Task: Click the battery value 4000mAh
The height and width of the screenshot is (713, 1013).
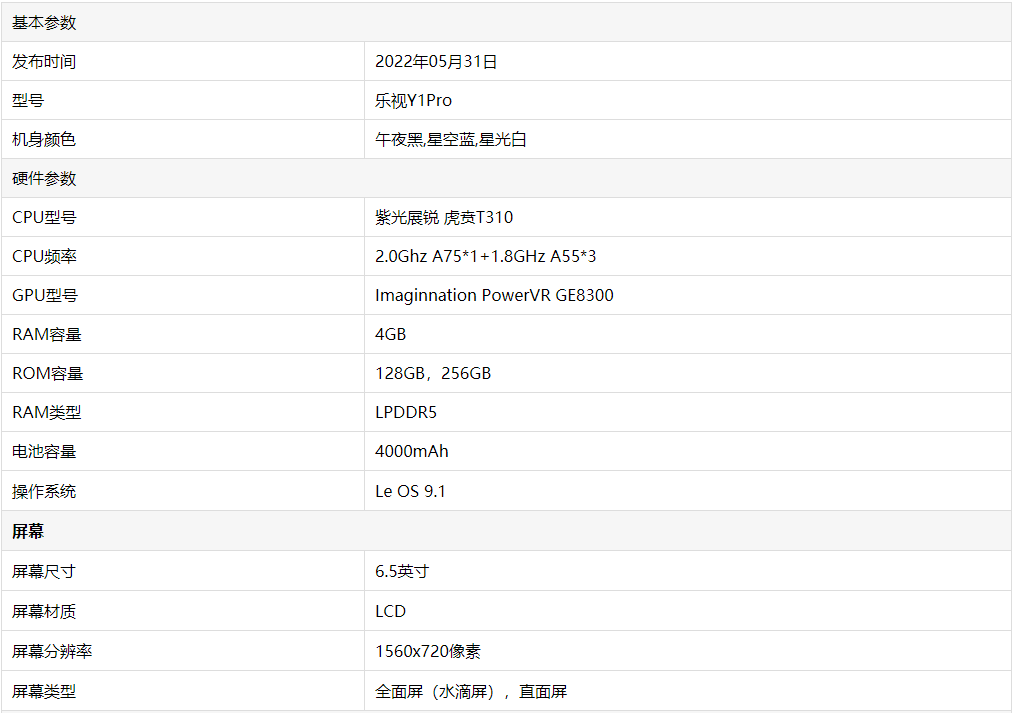Action: click(x=412, y=451)
